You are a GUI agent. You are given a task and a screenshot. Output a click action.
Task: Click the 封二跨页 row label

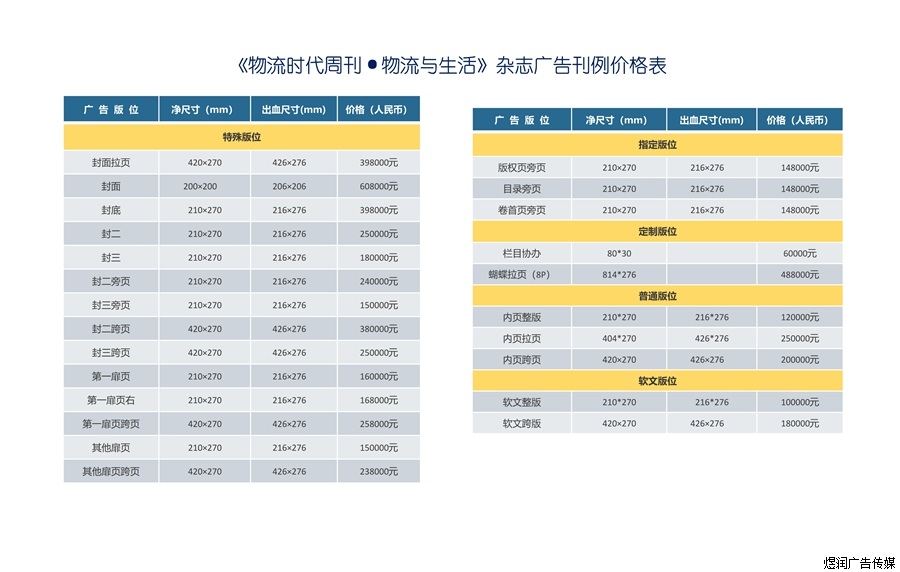(x=111, y=329)
